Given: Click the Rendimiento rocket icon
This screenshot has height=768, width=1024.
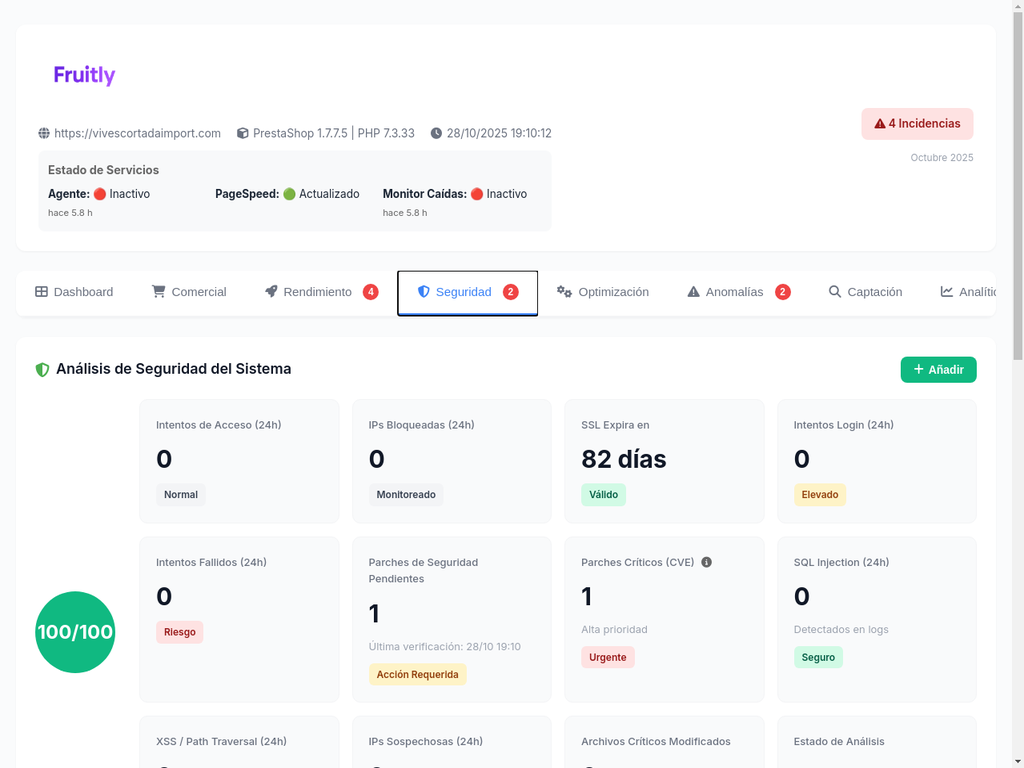Looking at the screenshot, I should (x=270, y=292).
